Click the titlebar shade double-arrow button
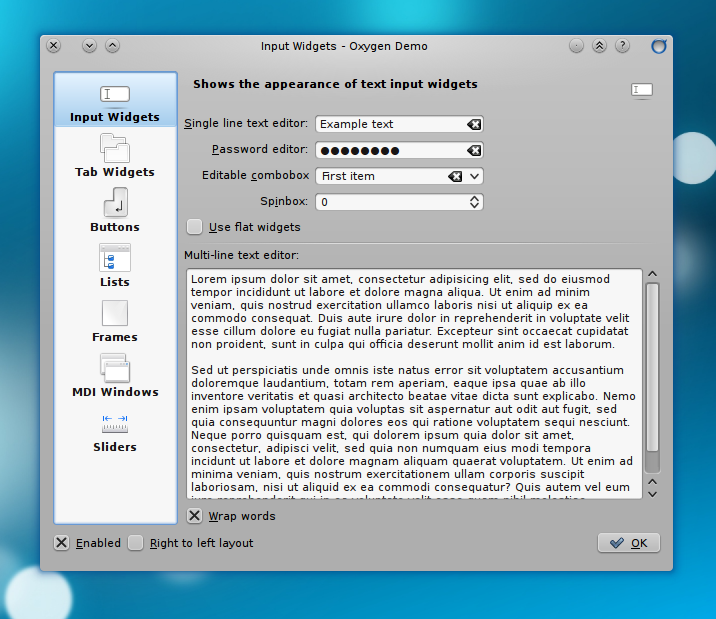 [x=599, y=46]
